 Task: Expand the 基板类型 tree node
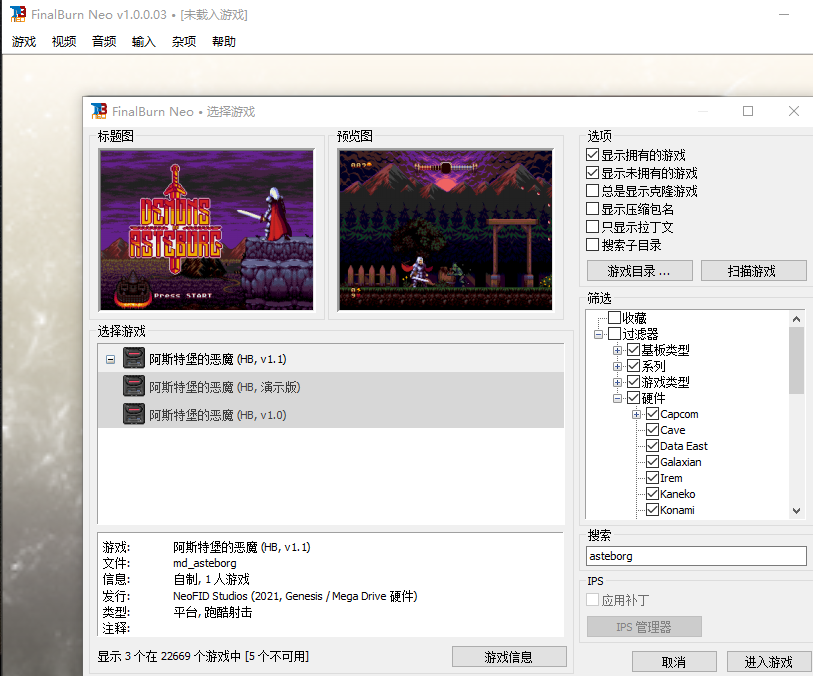[x=617, y=350]
